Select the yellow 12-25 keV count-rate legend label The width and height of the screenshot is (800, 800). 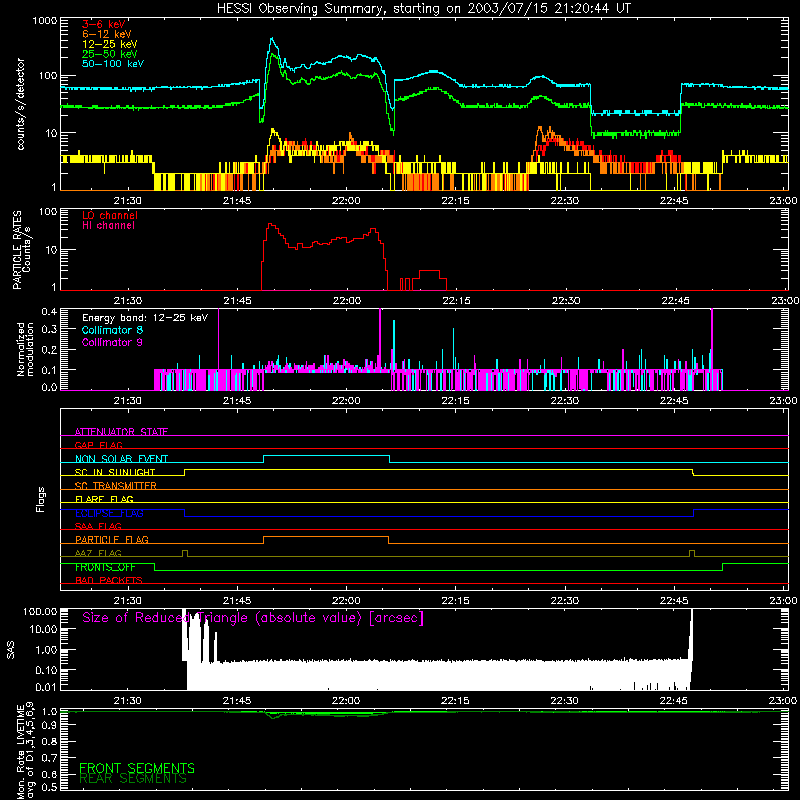110,44
